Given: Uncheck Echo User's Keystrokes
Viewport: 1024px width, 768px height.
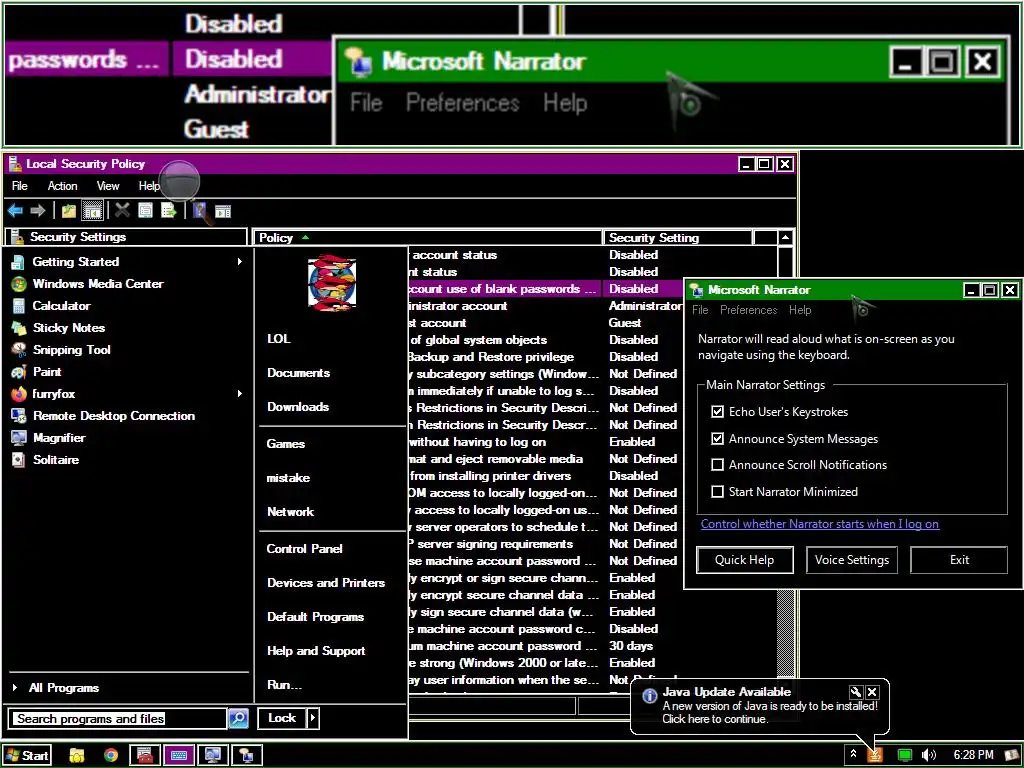Looking at the screenshot, I should (717, 411).
